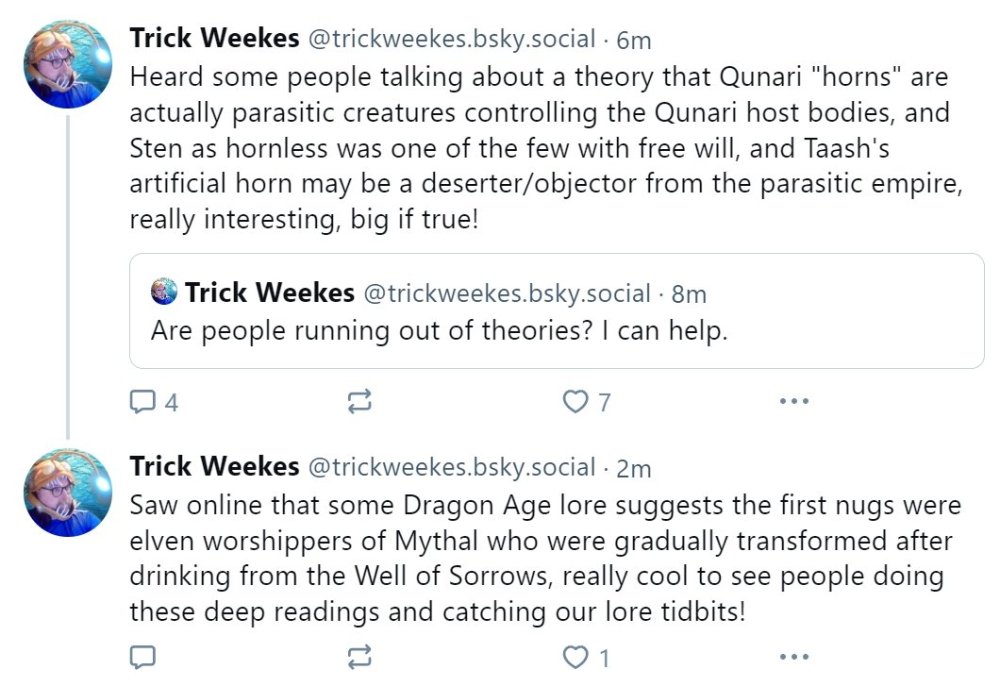This screenshot has height=686, width=1000.
Task: Click small avatar in quoted post
Action: [163, 293]
